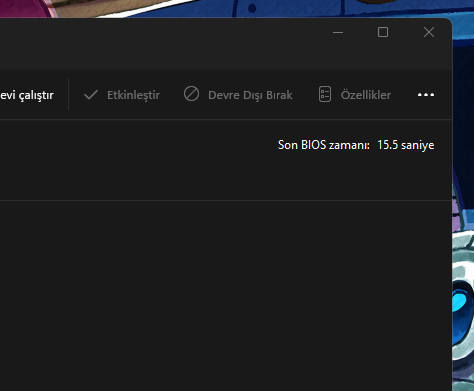Image resolution: width=474 pixels, height=391 pixels.
Task: Close the Task Manager window
Action: click(429, 32)
